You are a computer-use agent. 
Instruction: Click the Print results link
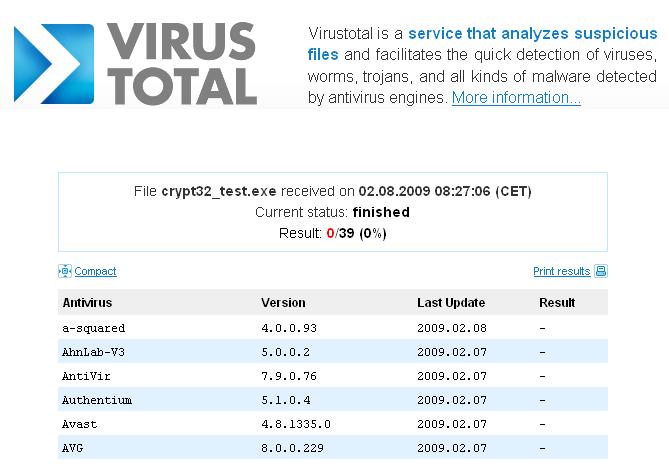[x=561, y=271]
